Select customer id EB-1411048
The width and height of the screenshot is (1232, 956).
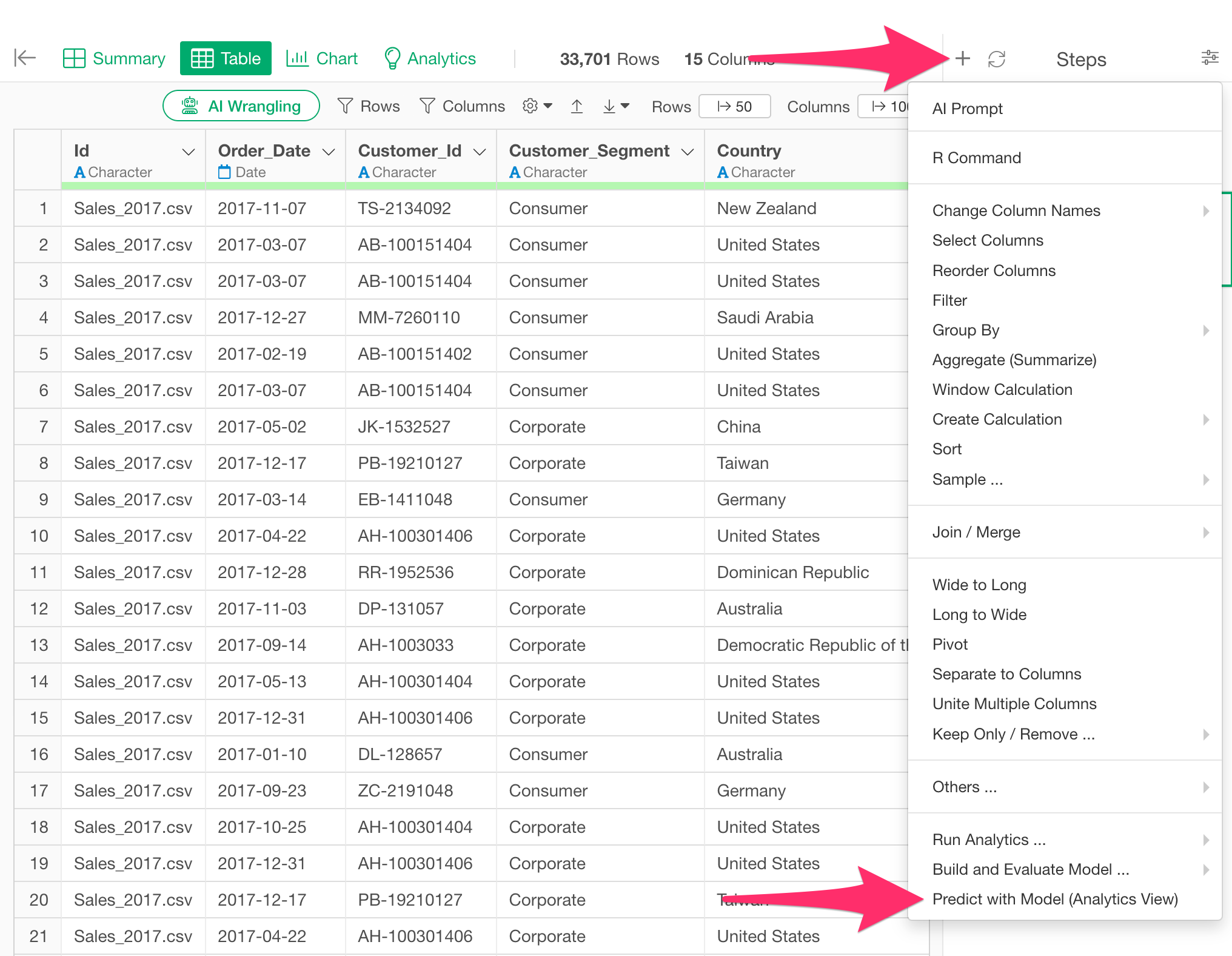click(421, 499)
